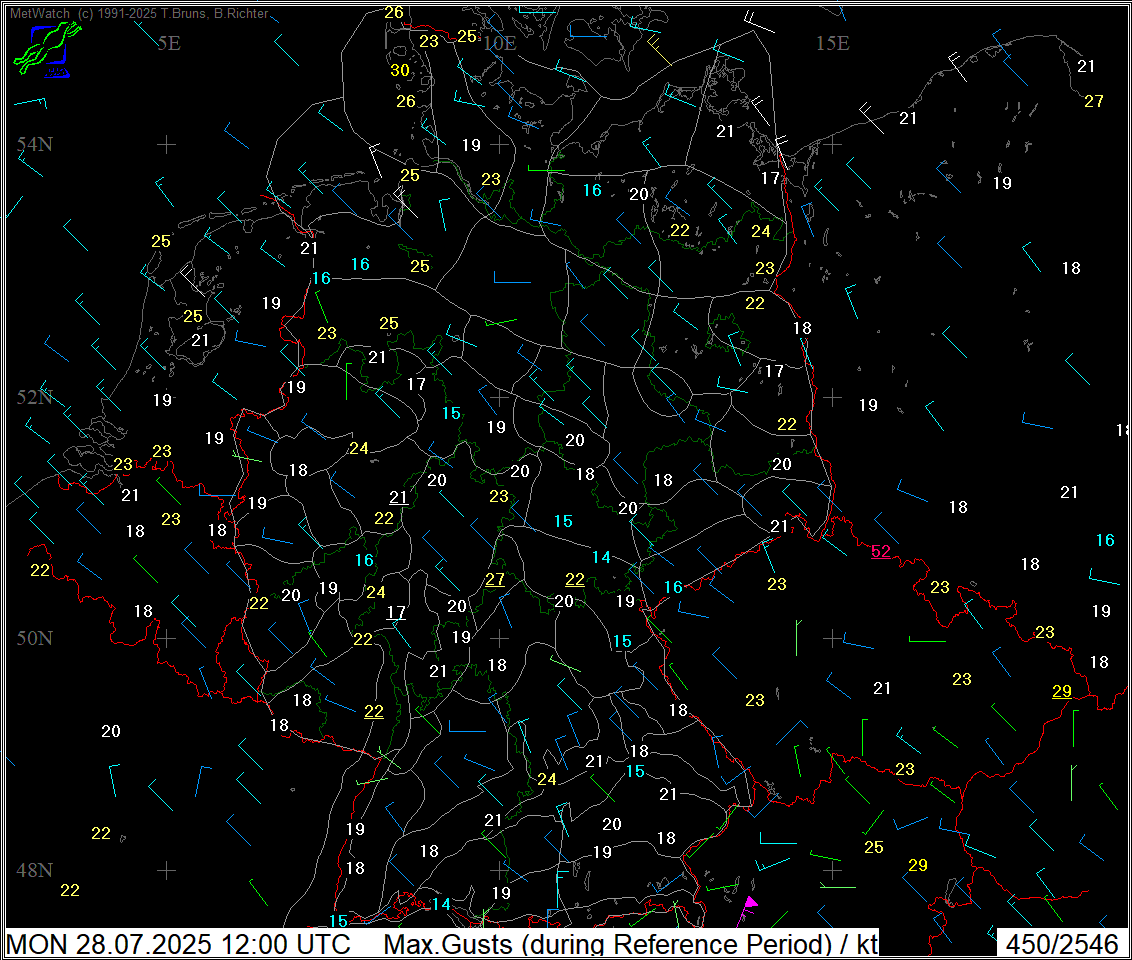
Task: Select the 50N latitude label
Action: pyautogui.click(x=35, y=638)
